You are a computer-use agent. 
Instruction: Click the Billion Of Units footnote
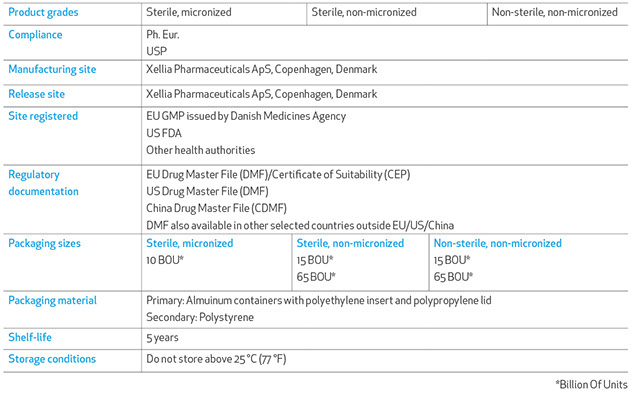point(591,385)
